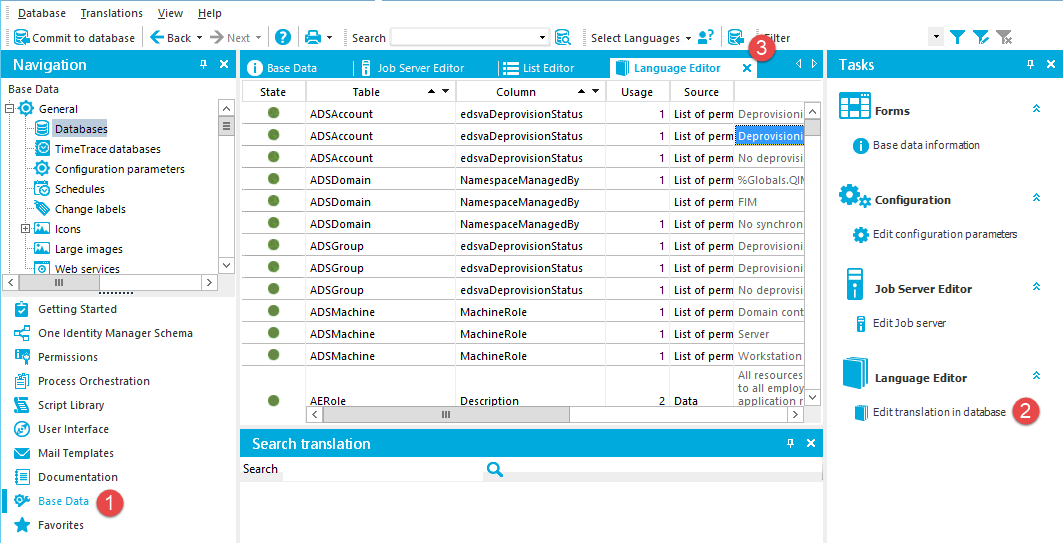The height and width of the screenshot is (543, 1063).
Task: Switch to the Job Server Editor tab
Action: (420, 68)
